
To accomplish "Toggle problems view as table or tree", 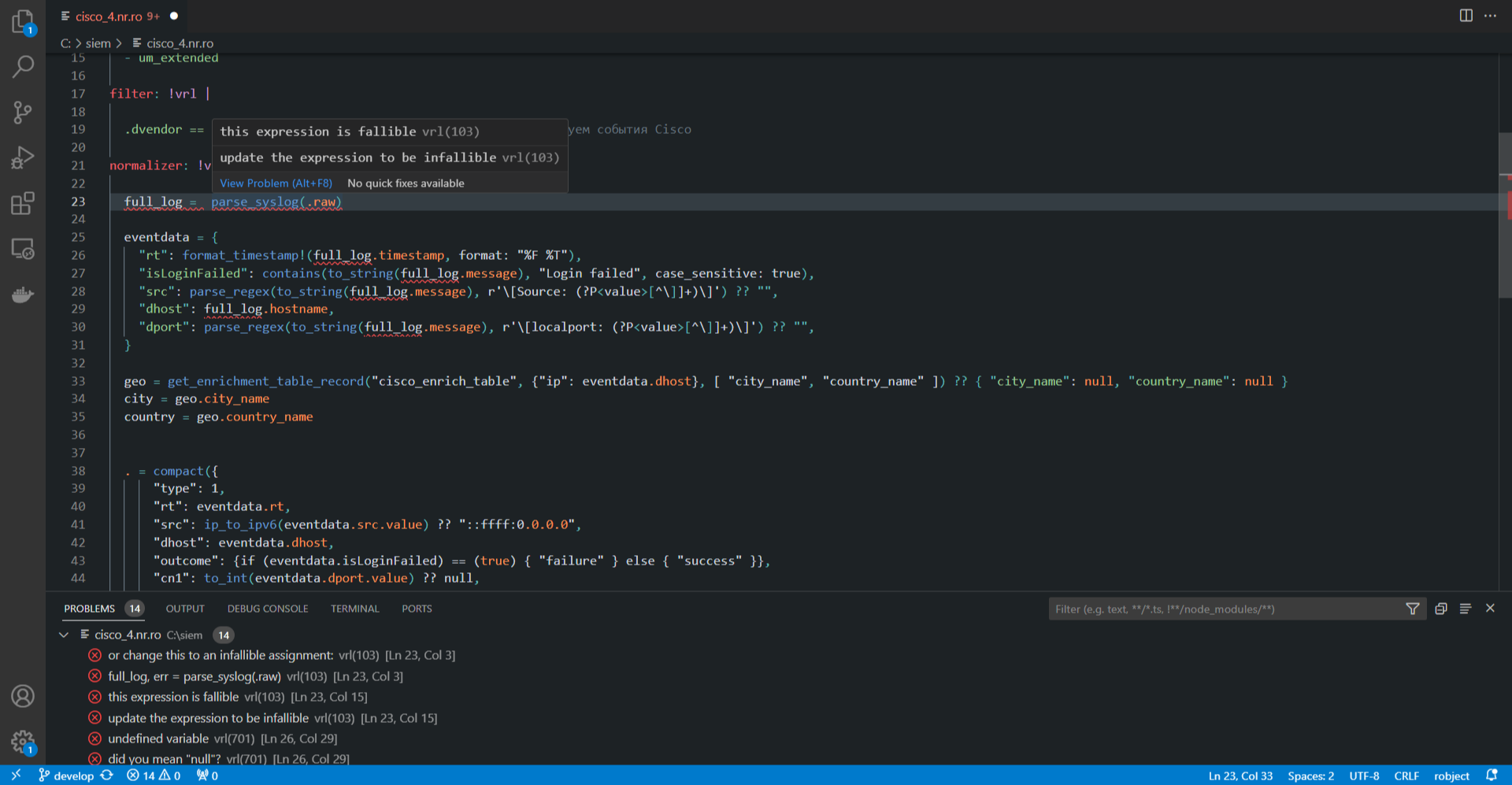I will 1466,609.
